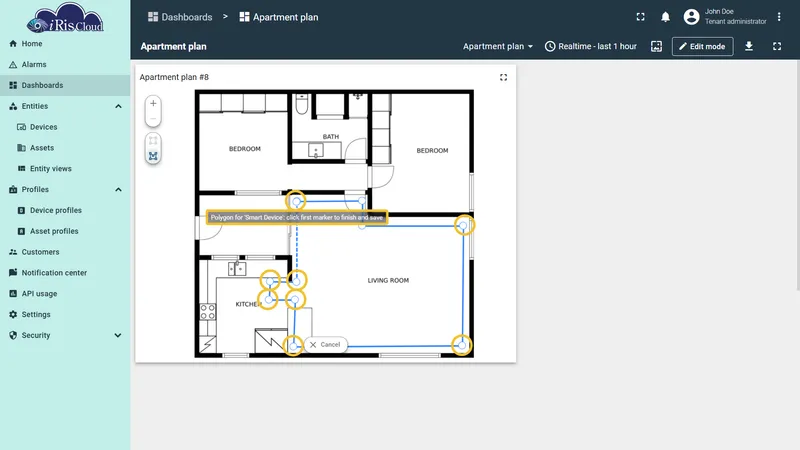Open the Realtime - last 1 hour timewindow
800x450 pixels.
(x=591, y=46)
